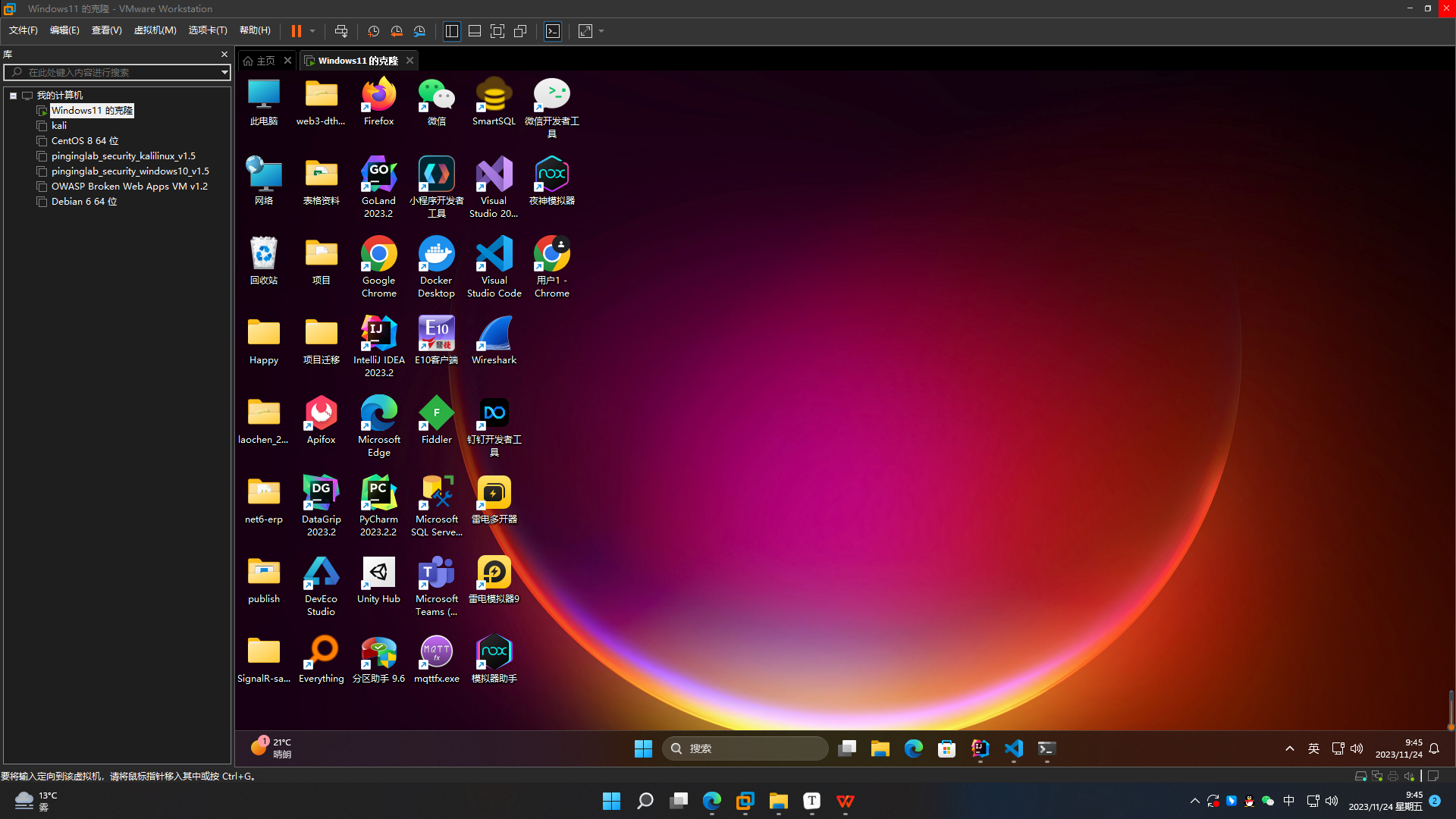The height and width of the screenshot is (819, 1456).
Task: Toggle host input method 中 indicator
Action: 1288,801
